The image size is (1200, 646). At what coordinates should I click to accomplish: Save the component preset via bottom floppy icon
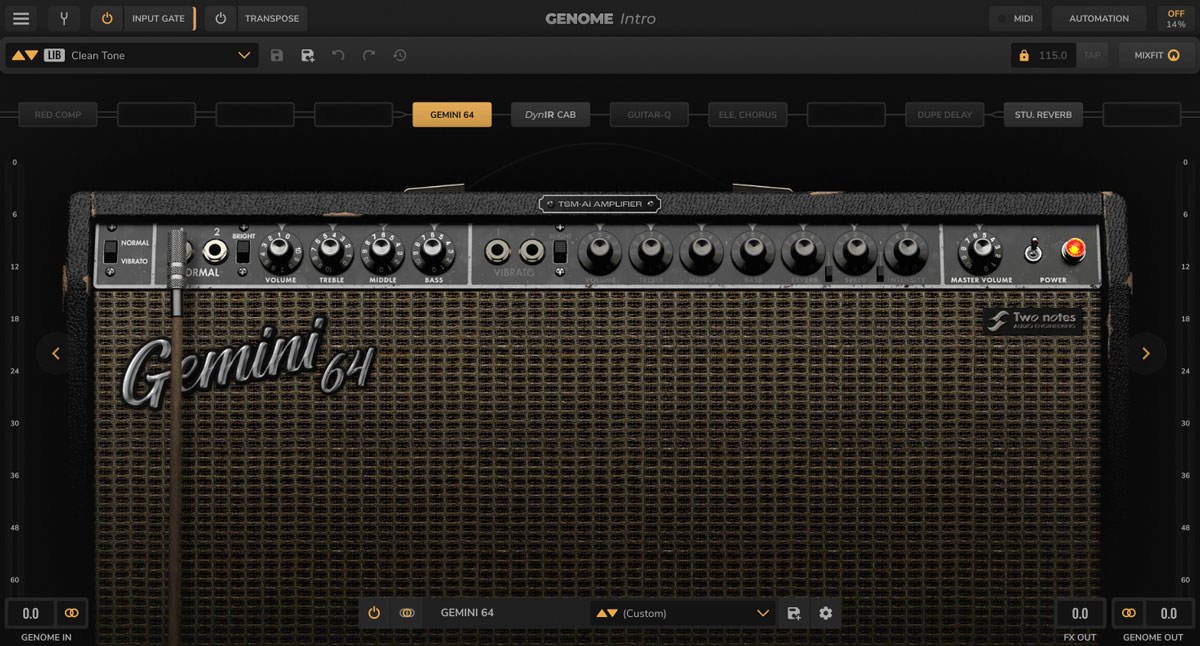tap(794, 613)
